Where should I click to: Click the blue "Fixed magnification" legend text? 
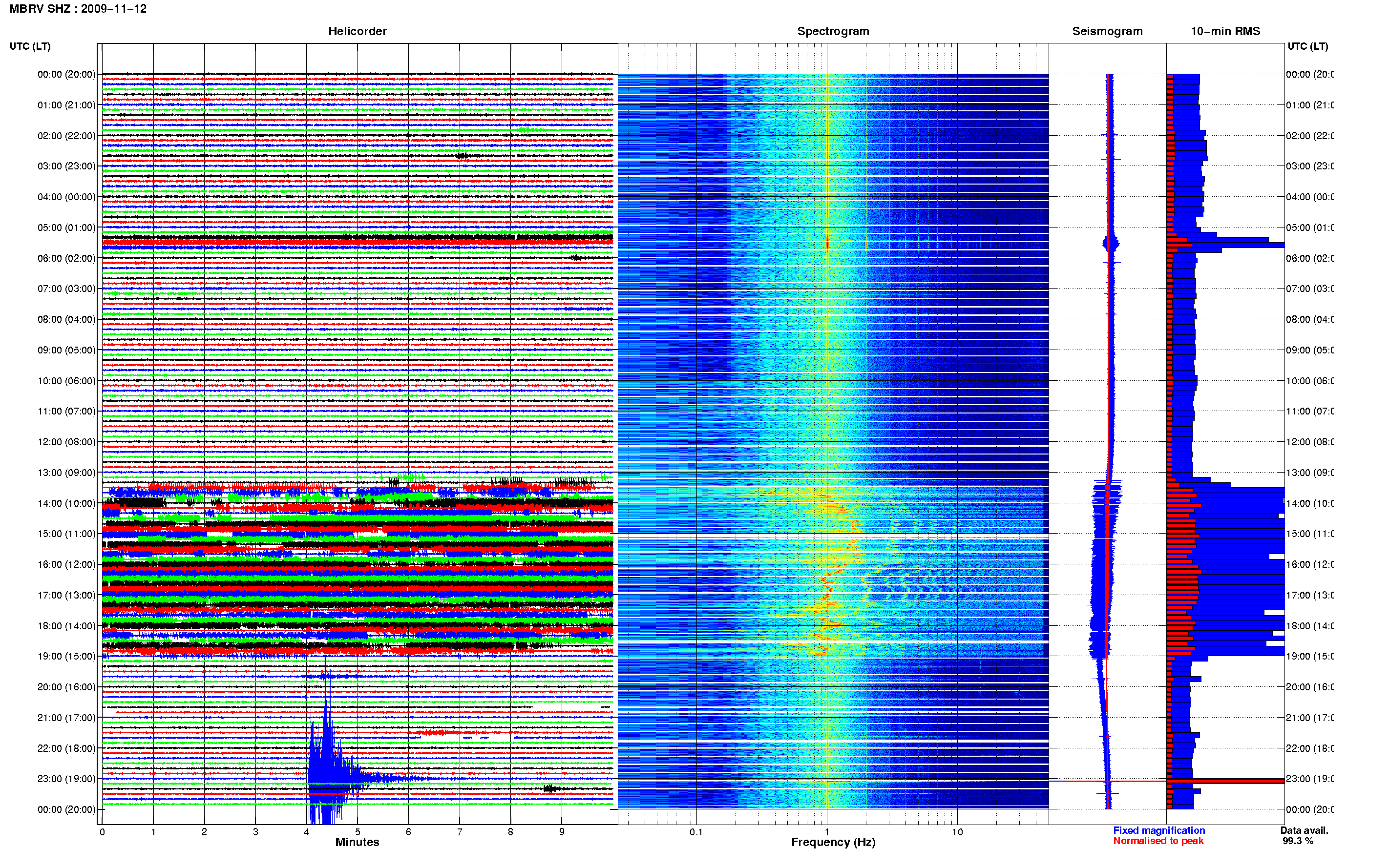[x=1159, y=831]
